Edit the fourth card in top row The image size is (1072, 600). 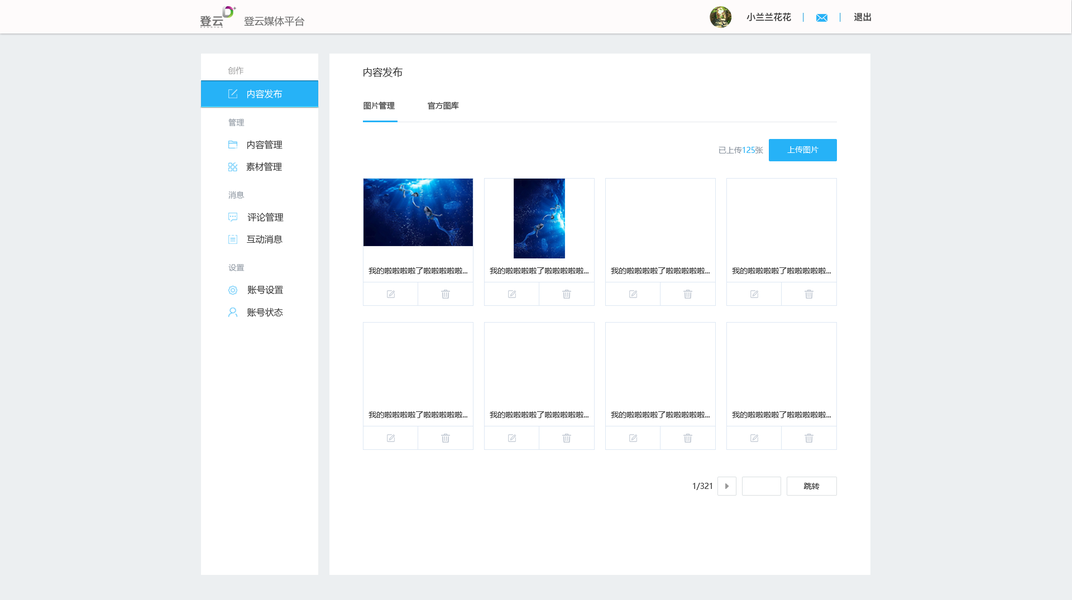pos(754,294)
